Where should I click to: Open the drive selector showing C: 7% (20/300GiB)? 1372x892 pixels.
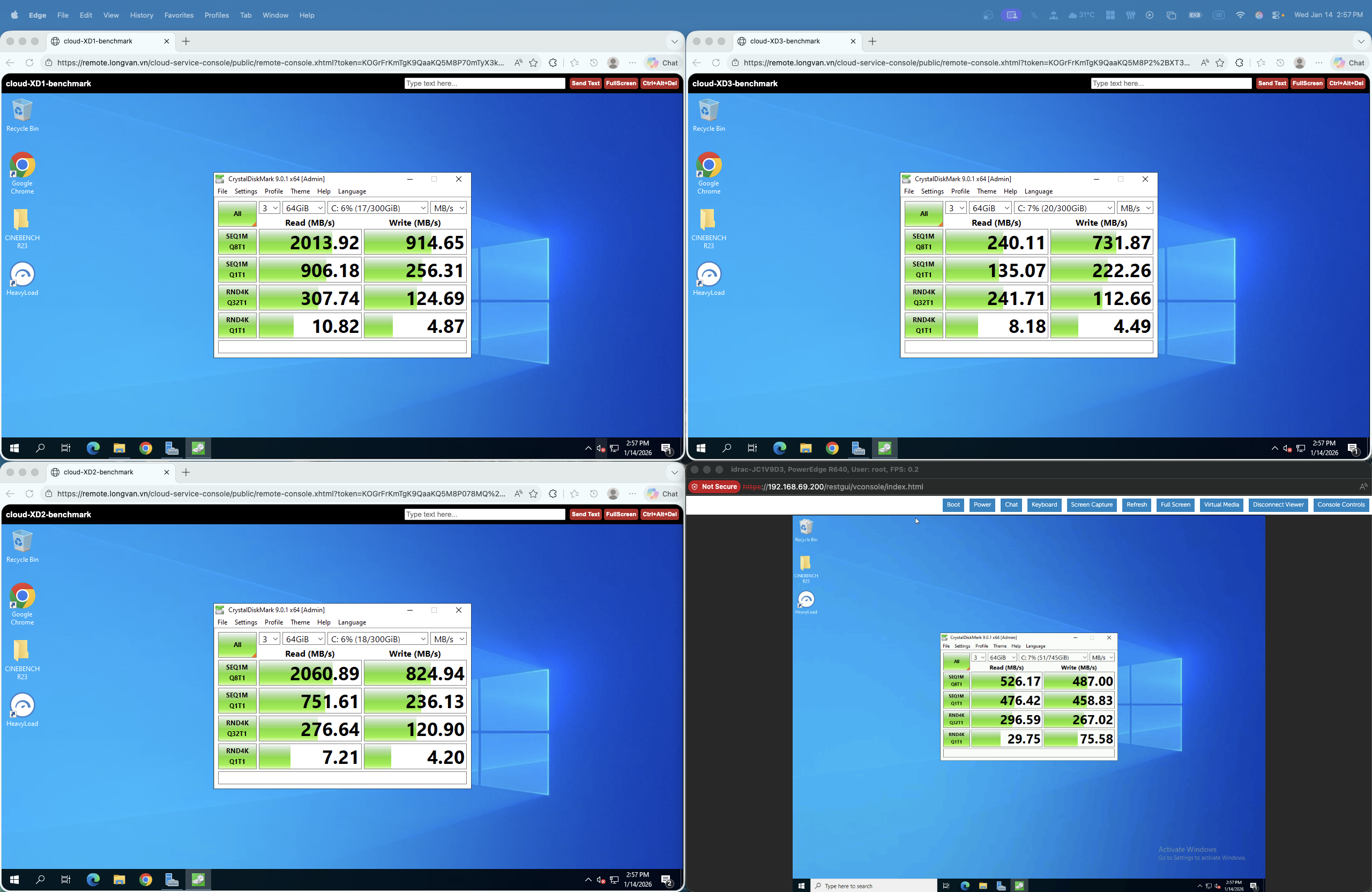[x=1064, y=207]
